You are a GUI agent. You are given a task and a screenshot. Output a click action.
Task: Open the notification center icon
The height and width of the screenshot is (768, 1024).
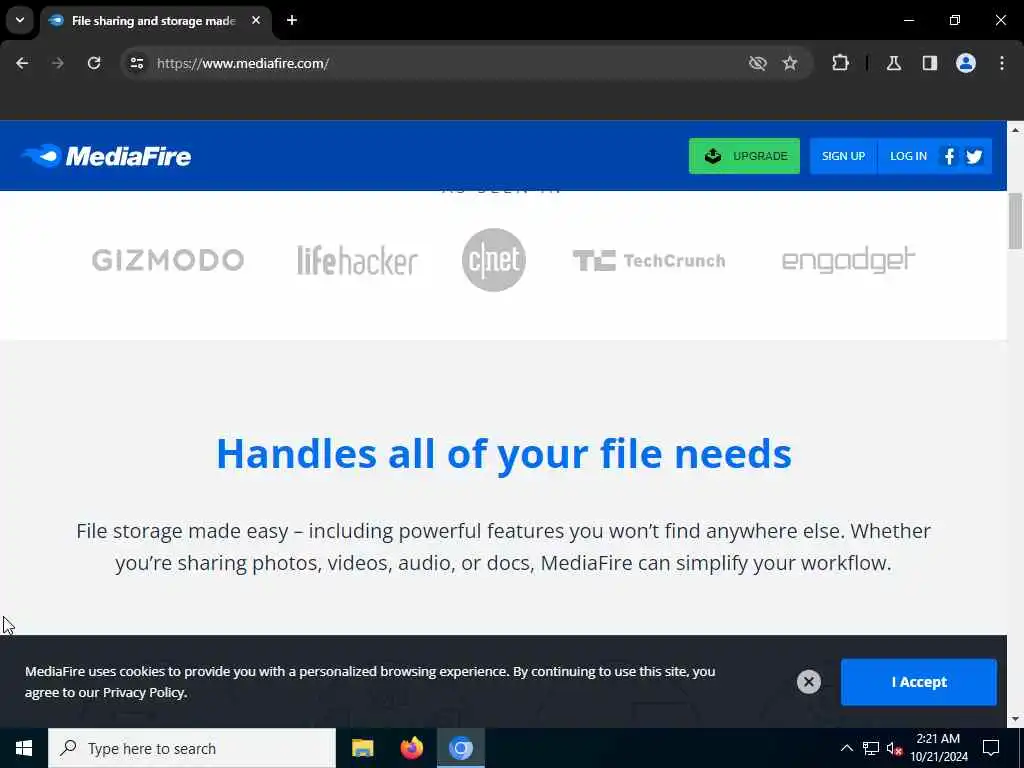click(x=991, y=748)
